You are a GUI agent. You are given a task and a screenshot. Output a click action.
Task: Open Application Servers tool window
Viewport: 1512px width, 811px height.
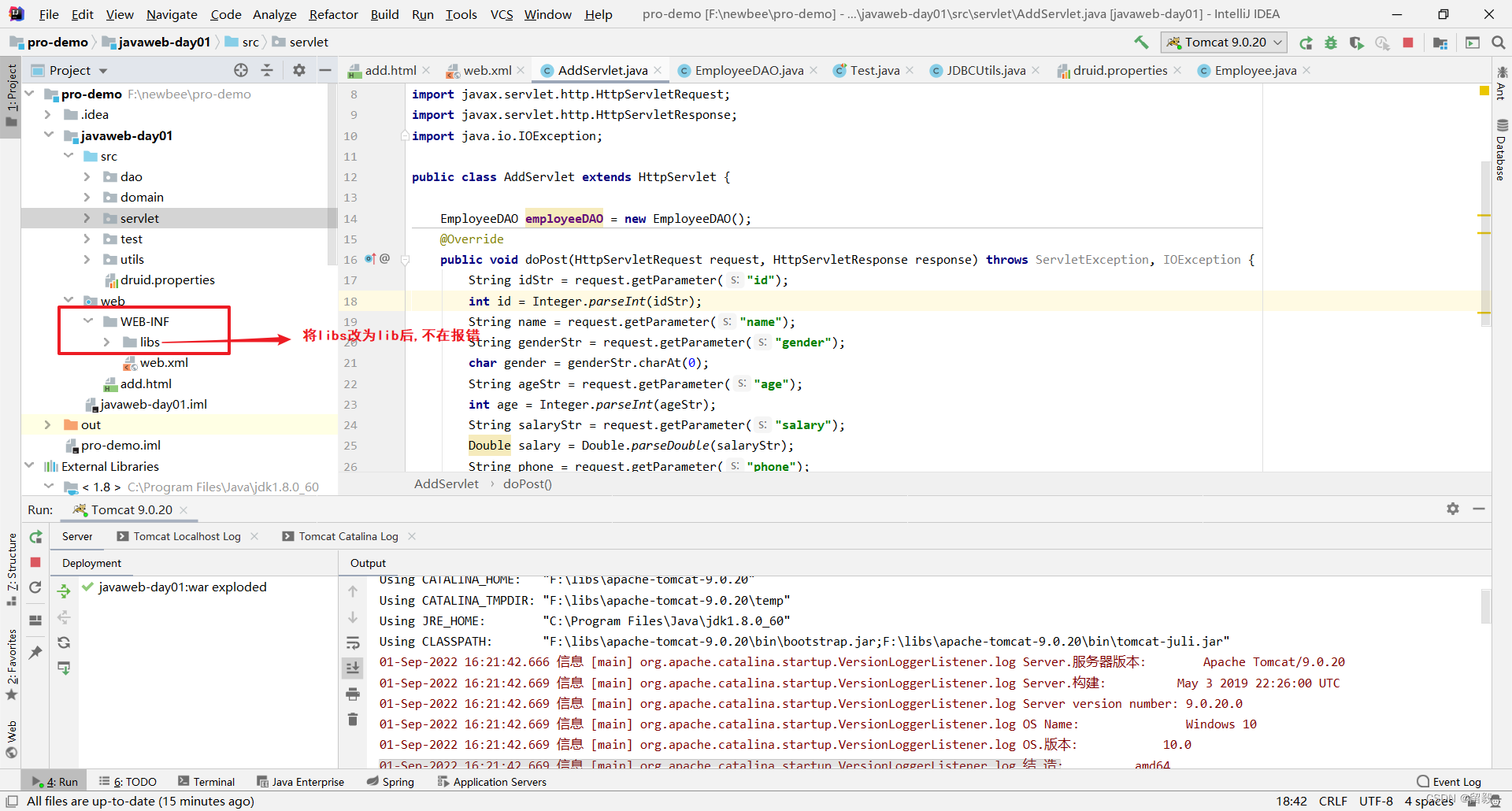[x=492, y=781]
